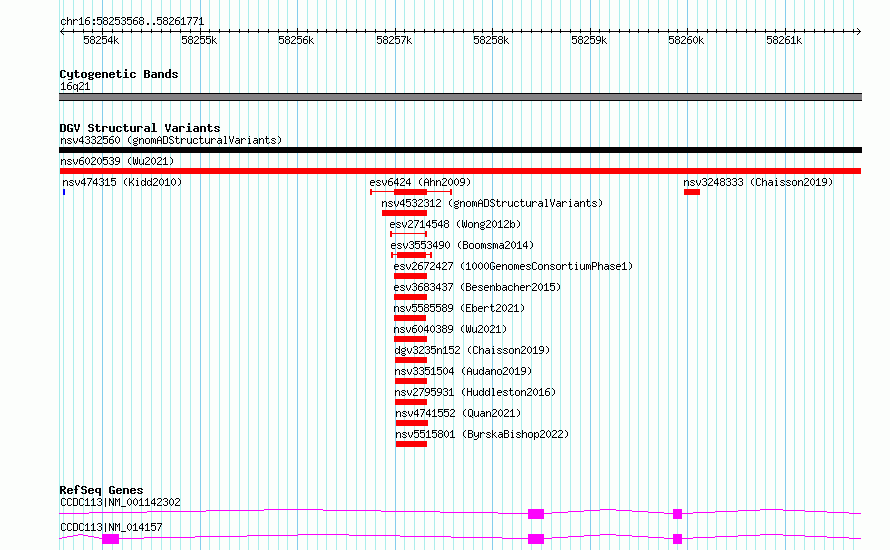Click the red esv3683437 variant bar
The width and height of the screenshot is (890, 550).
pos(410,297)
